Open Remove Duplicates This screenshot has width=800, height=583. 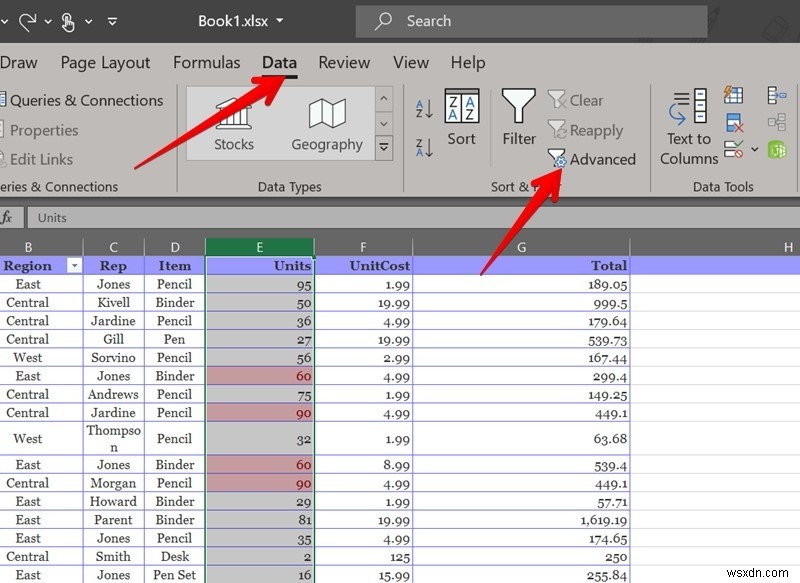click(x=733, y=122)
